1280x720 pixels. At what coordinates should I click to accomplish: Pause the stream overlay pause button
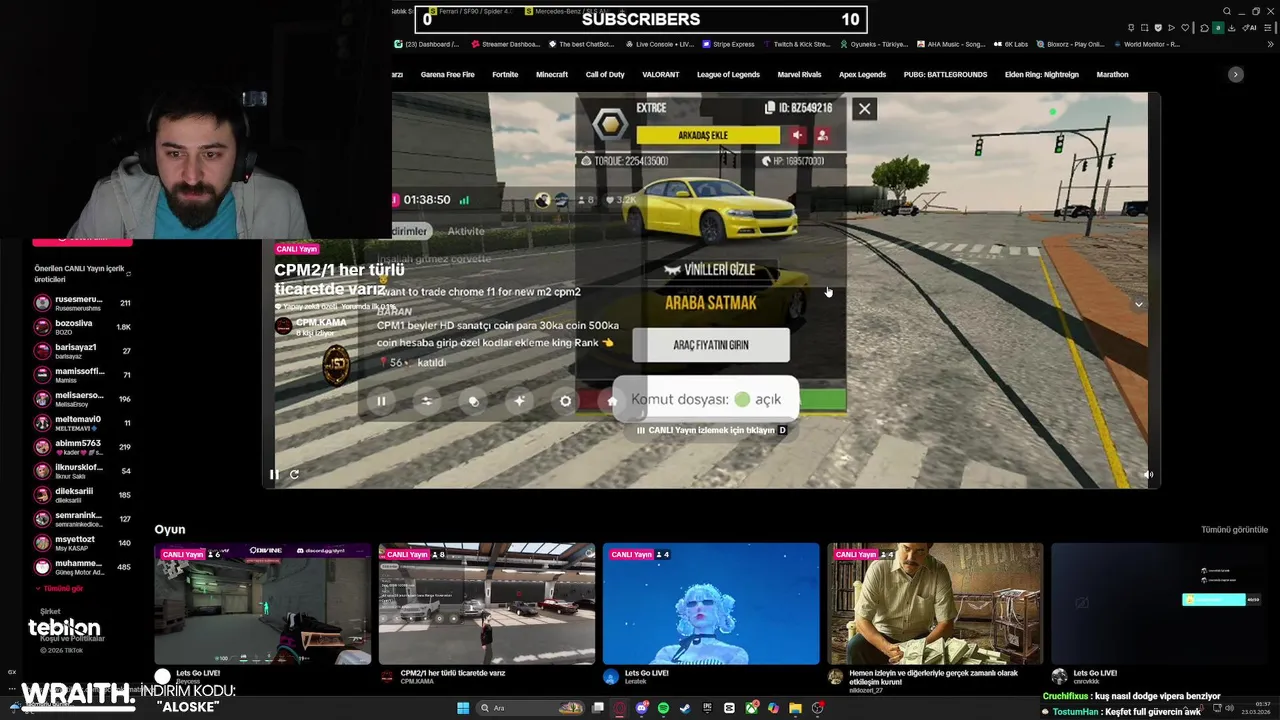point(381,401)
